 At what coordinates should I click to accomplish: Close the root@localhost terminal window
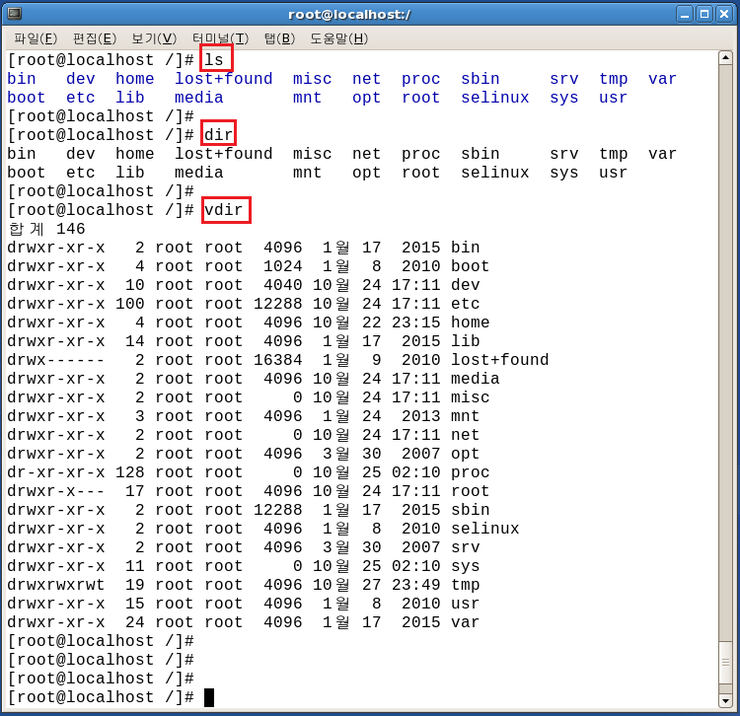724,14
